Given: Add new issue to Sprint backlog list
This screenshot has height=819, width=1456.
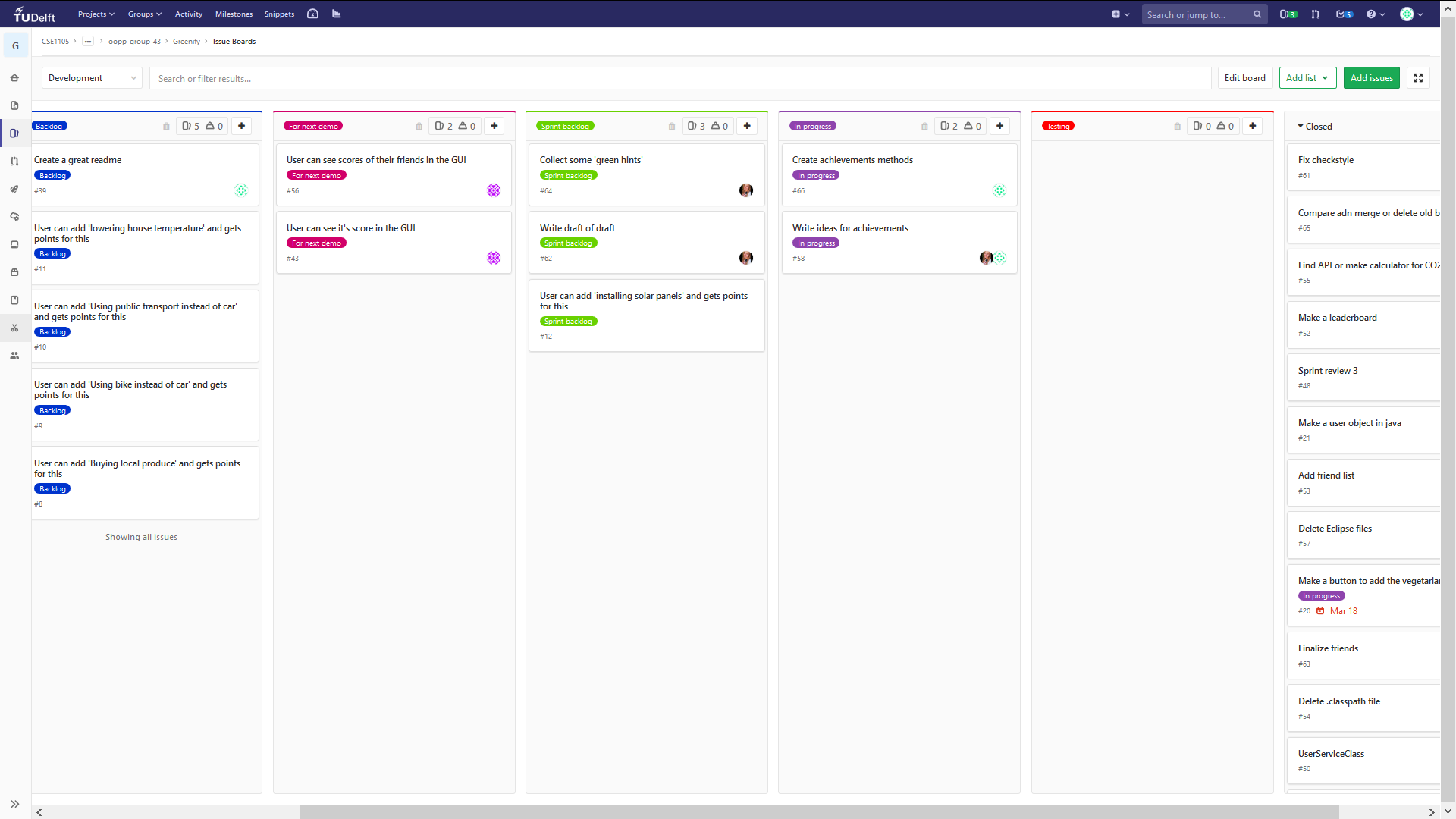Looking at the screenshot, I should coord(747,126).
